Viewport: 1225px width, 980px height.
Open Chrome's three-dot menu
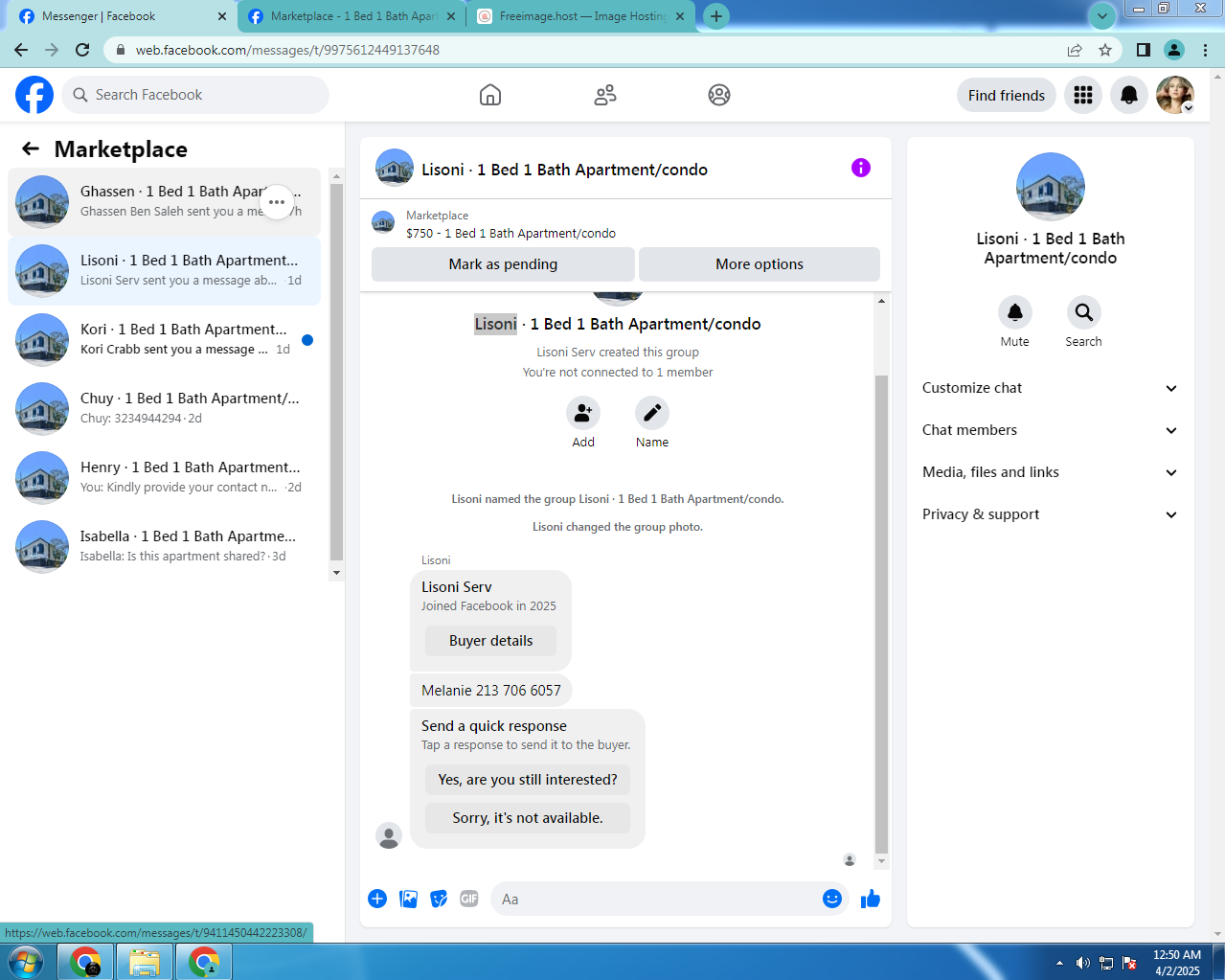1206,50
